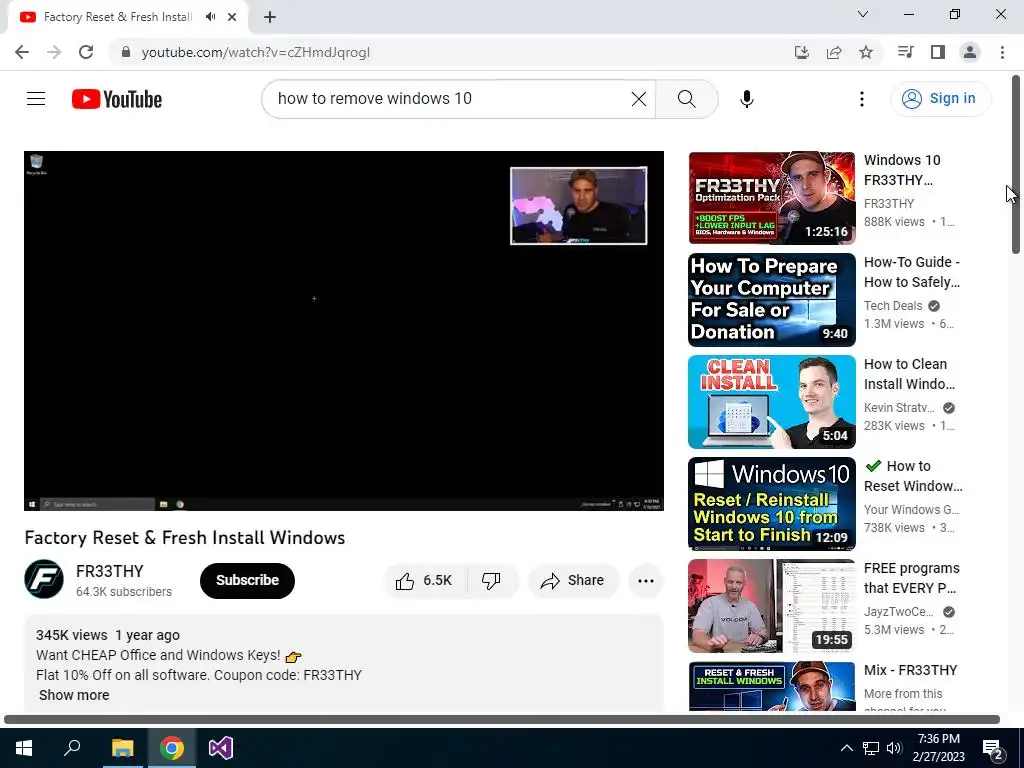Open notification center
Image resolution: width=1024 pixels, height=768 pixels.
993,749
